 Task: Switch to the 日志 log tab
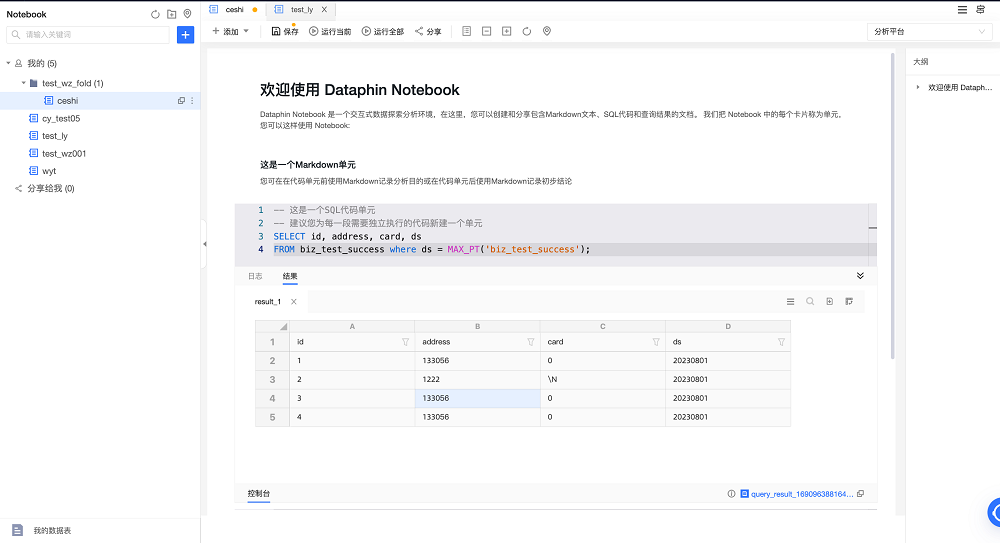click(255, 276)
